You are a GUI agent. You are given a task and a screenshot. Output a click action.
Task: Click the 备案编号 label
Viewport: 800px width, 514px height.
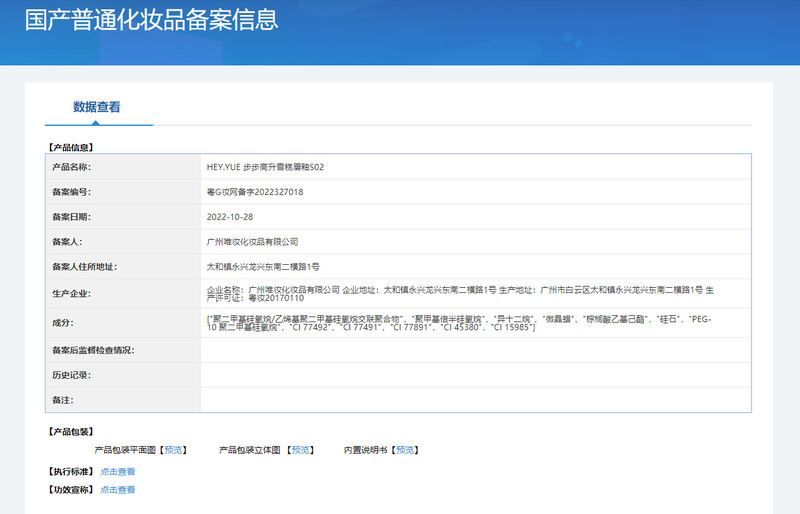point(71,192)
